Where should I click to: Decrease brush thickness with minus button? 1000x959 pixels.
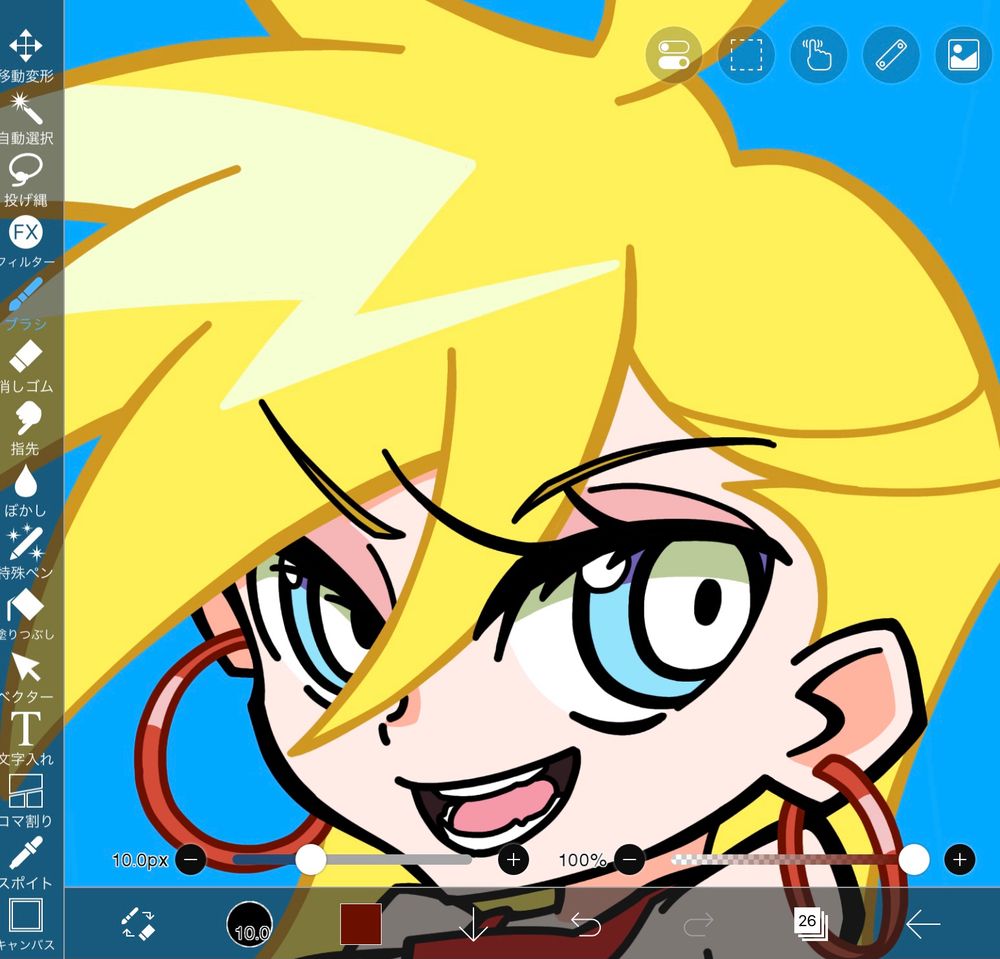(191, 860)
